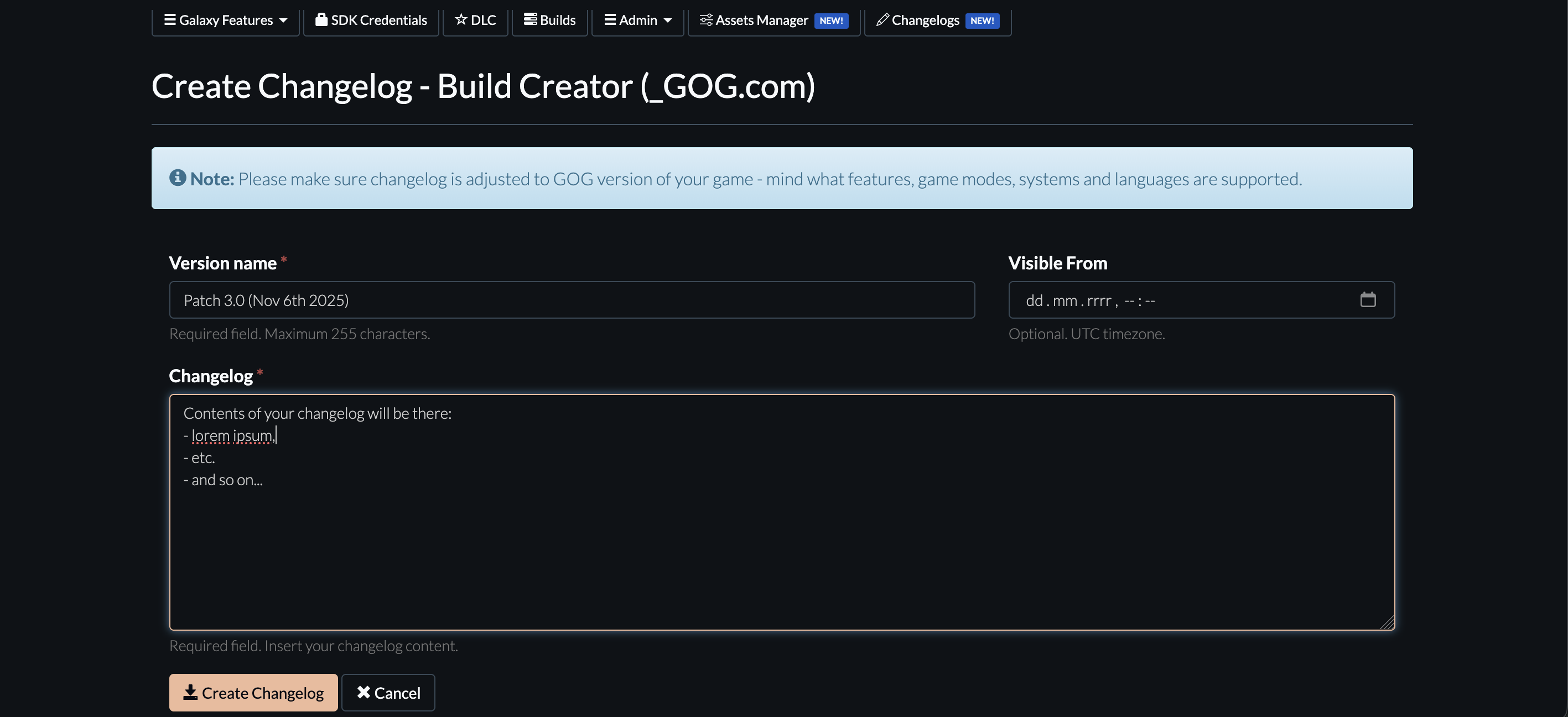Screen dimensions: 1568x717
Task: Click the hamburger icon on Galaxy Features
Action: (169, 19)
